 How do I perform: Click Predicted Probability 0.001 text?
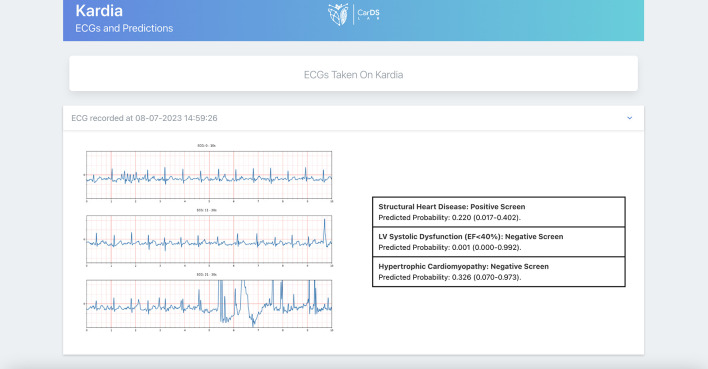point(449,248)
